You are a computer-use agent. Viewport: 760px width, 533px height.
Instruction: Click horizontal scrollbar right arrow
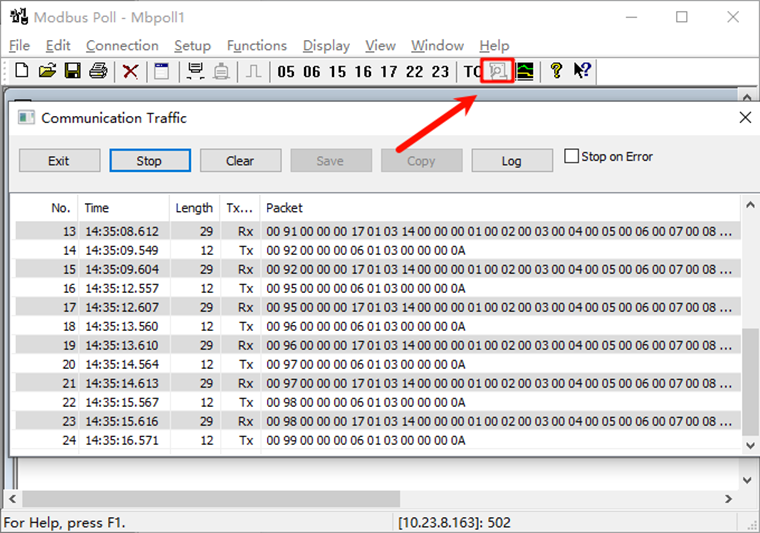coord(728,498)
